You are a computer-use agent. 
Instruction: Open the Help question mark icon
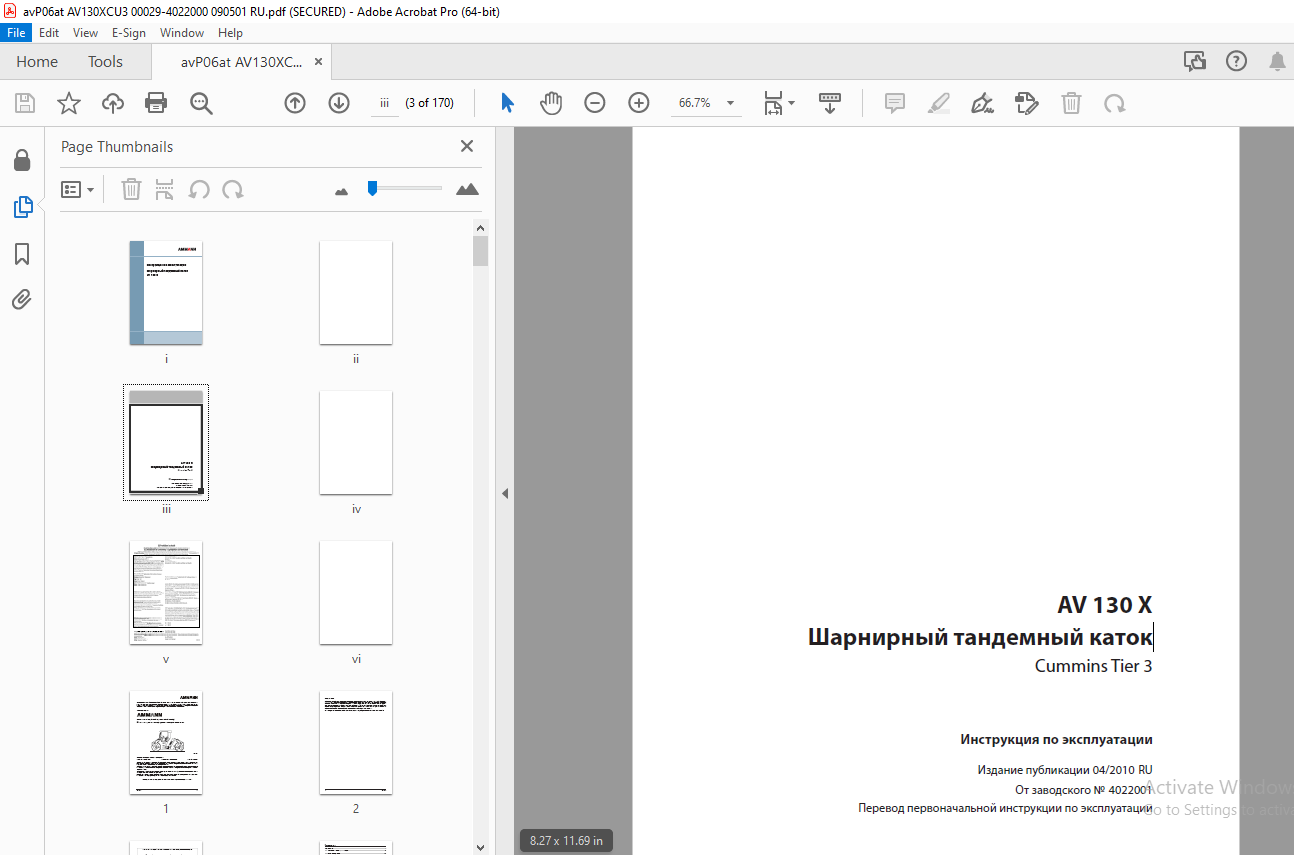click(x=1237, y=61)
